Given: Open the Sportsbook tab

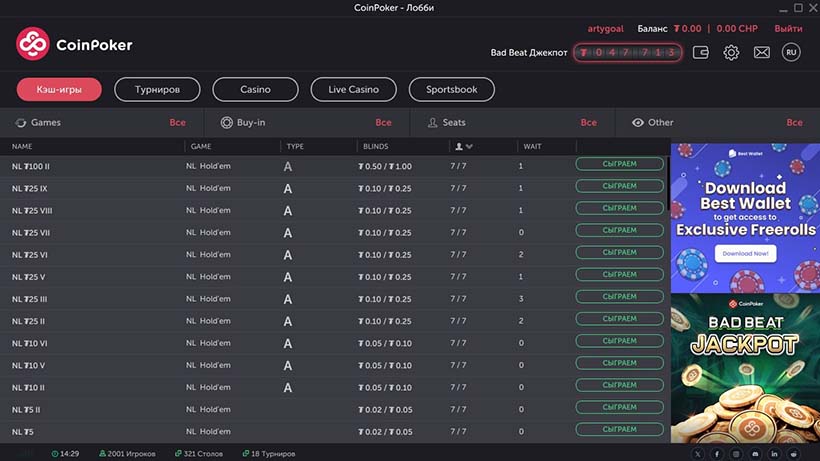Looking at the screenshot, I should click(x=451, y=90).
